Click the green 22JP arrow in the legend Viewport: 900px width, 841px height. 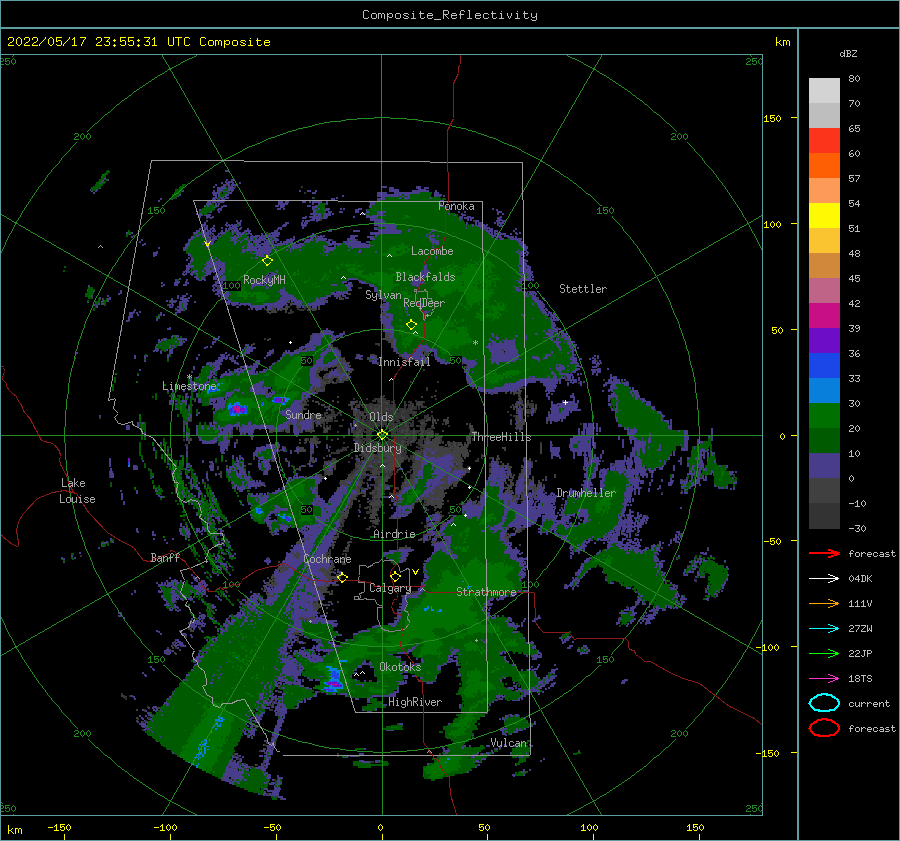click(x=824, y=653)
